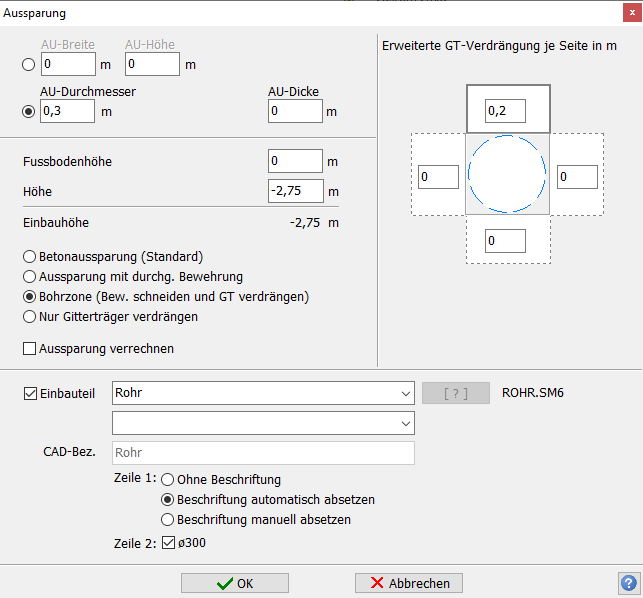Enable the Aussparung verrechnen checkbox
643x598 pixels.
click(30, 349)
